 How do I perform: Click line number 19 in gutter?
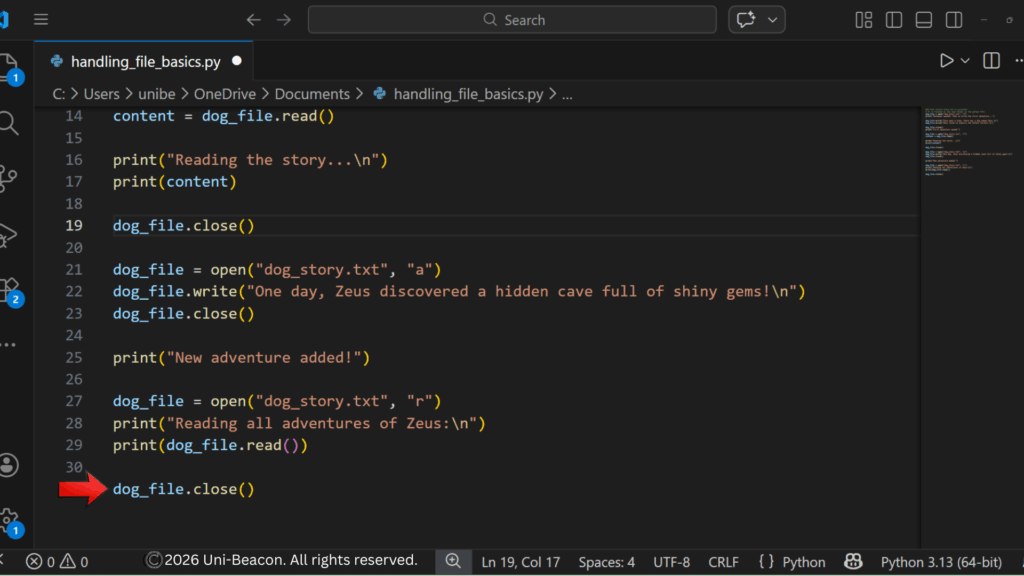click(x=74, y=225)
